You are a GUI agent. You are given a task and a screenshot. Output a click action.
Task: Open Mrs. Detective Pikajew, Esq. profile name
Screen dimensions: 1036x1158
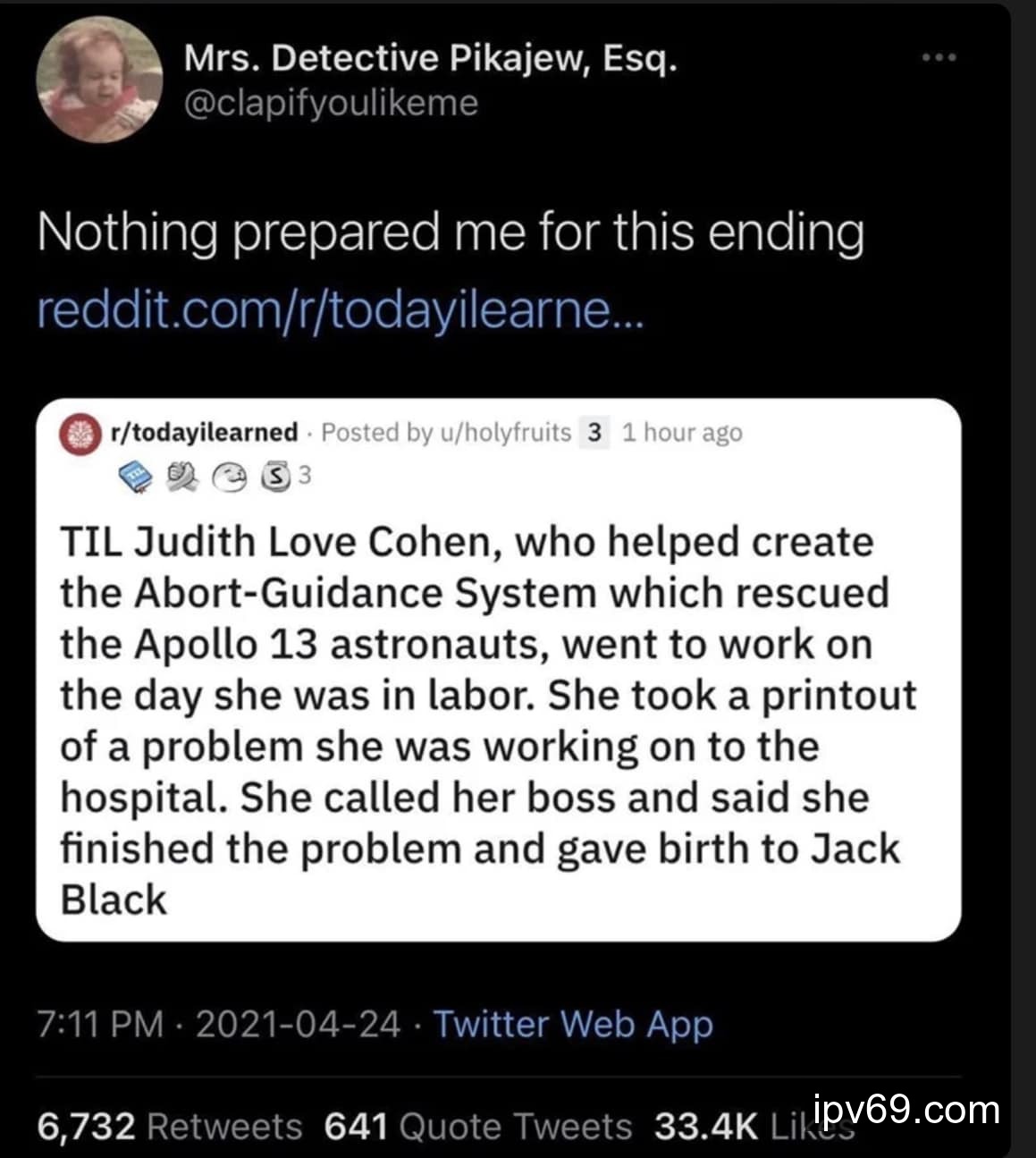[x=430, y=59]
